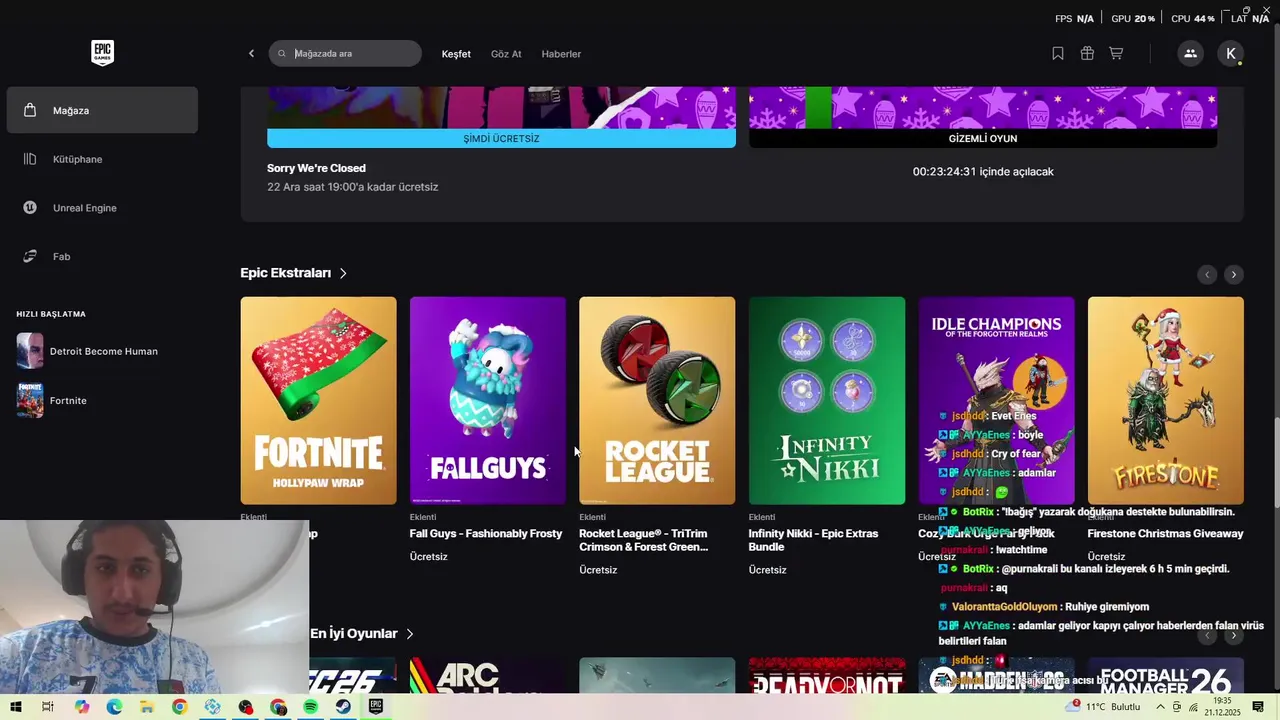This screenshot has width=1280, height=720.
Task: Open the Football Manager 26 thumbnail
Action: point(1166,675)
